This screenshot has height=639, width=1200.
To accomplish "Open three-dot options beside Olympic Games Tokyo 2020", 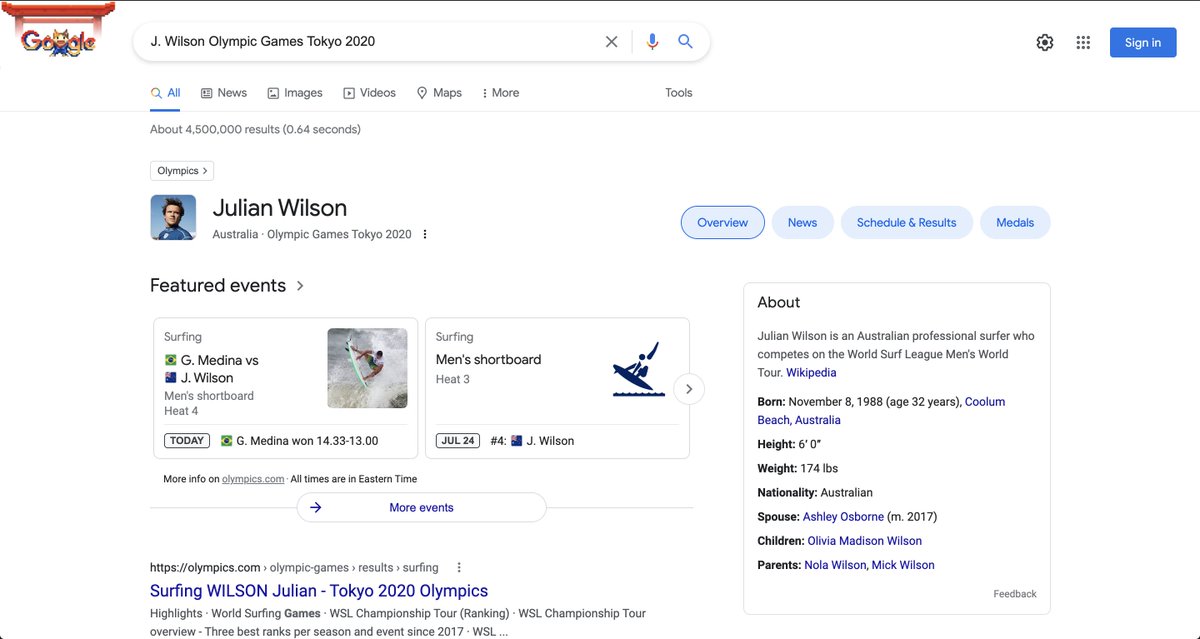I will 425,235.
